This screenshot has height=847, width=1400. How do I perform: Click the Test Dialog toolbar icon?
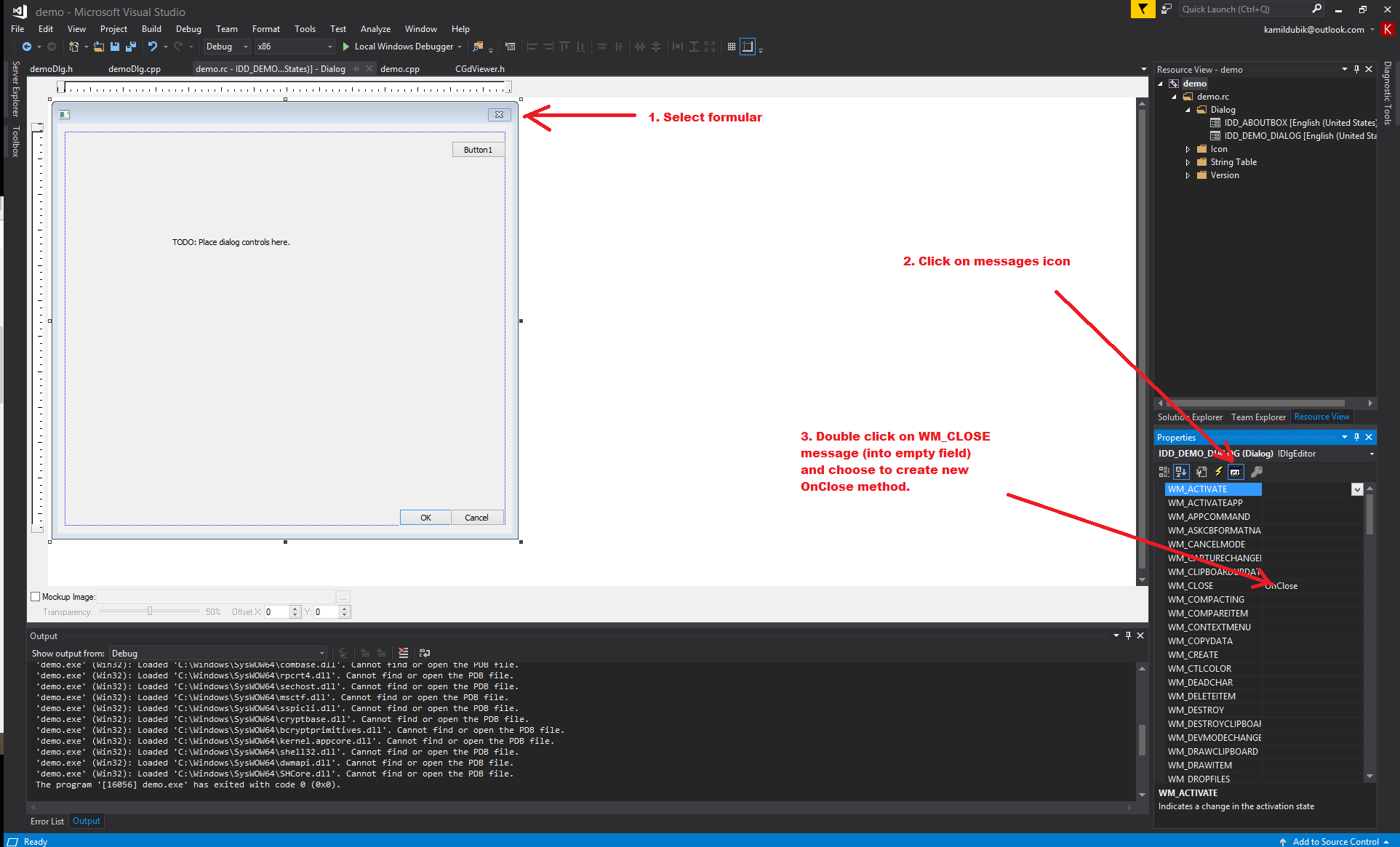511,47
